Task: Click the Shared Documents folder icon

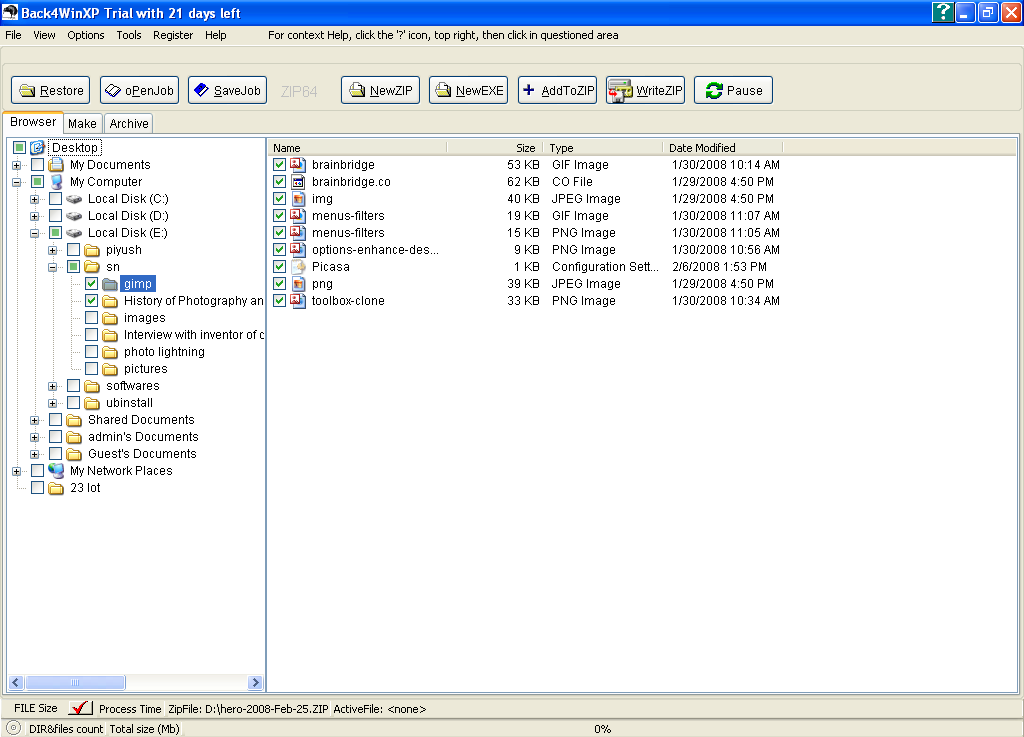Action: (74, 420)
